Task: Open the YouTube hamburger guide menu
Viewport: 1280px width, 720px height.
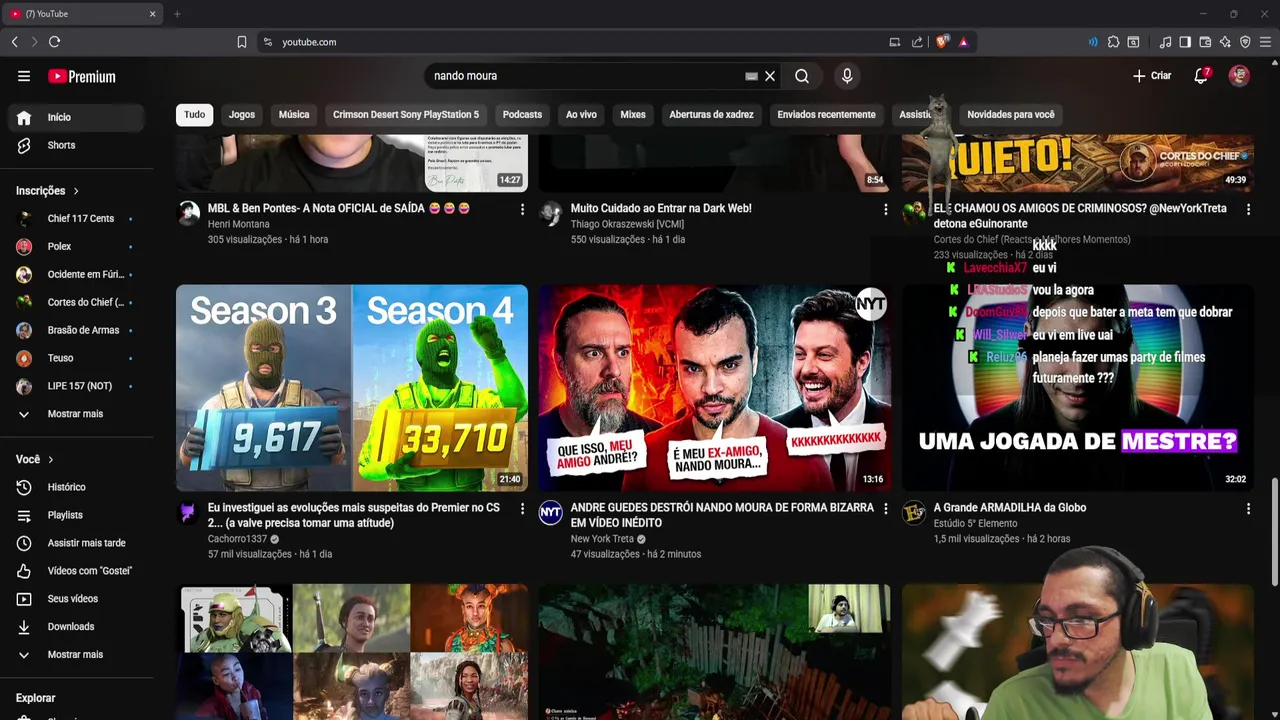Action: pyautogui.click(x=24, y=76)
